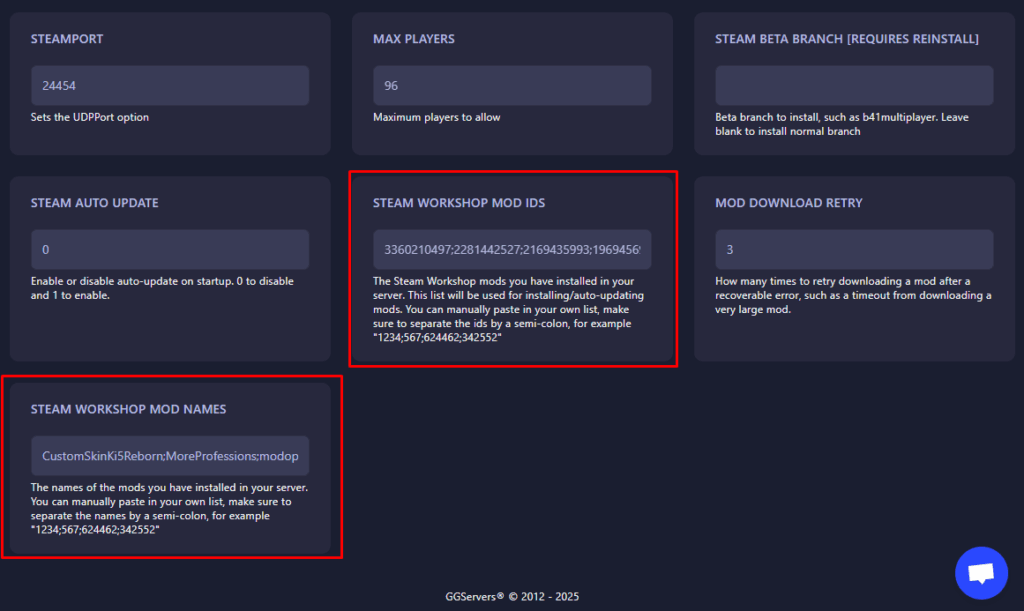Focus the Steam Workshop Mod Names field
1024x611 pixels.
pos(170,456)
